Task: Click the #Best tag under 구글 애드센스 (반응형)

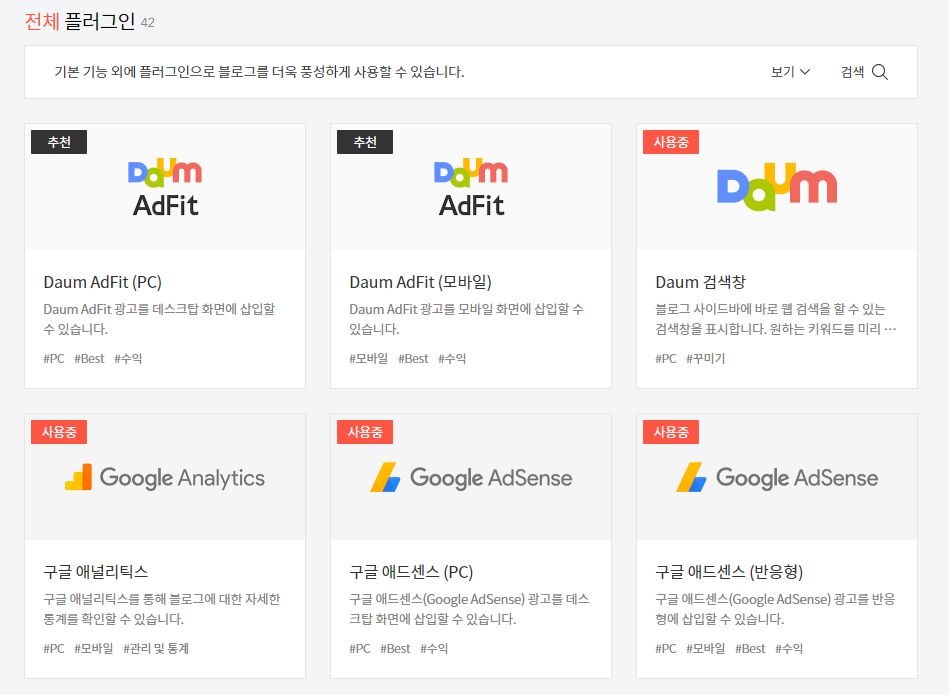Action: click(750, 648)
